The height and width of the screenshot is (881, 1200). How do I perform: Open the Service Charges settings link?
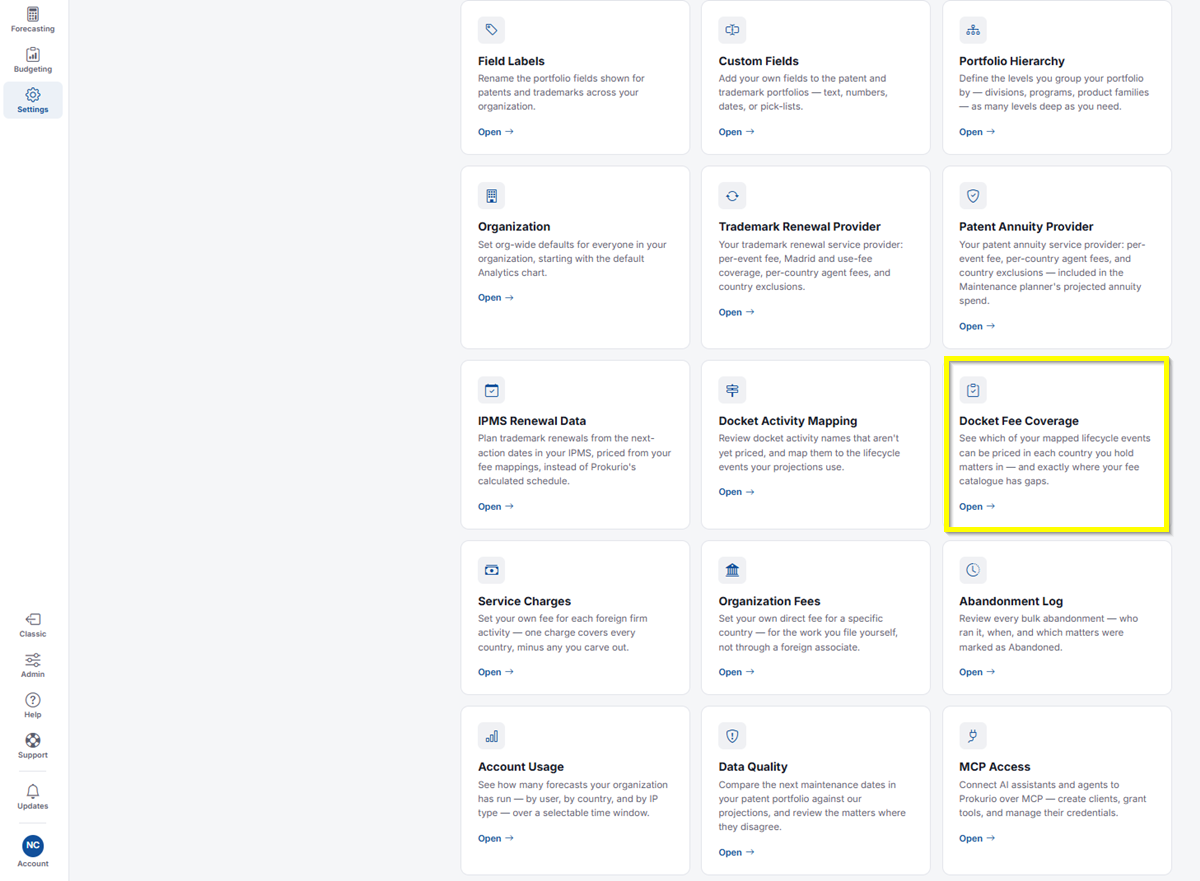tap(496, 672)
